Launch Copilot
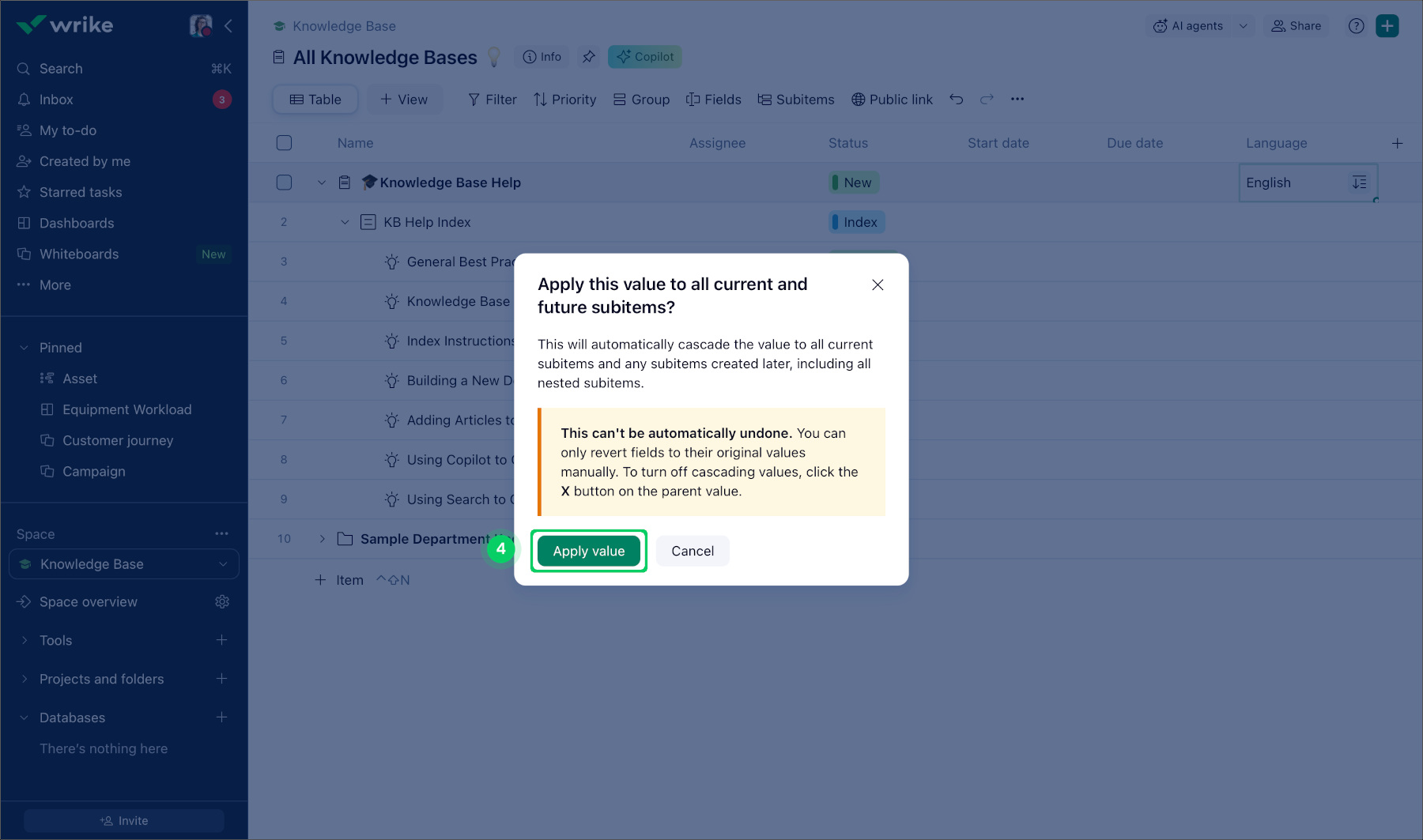The height and width of the screenshot is (840, 1423). coord(645,57)
